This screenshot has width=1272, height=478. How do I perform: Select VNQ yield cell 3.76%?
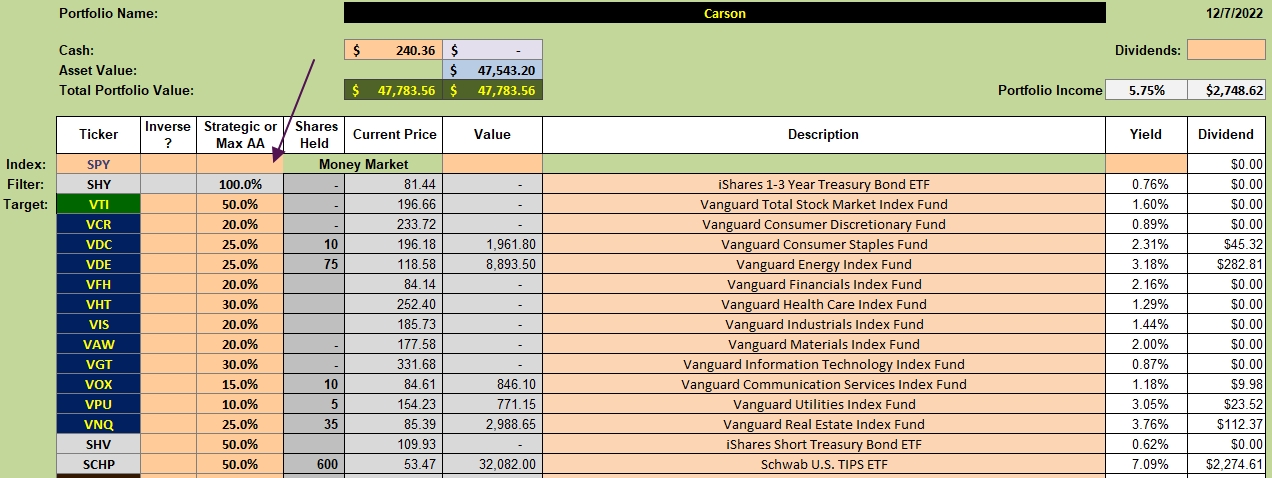[1146, 424]
